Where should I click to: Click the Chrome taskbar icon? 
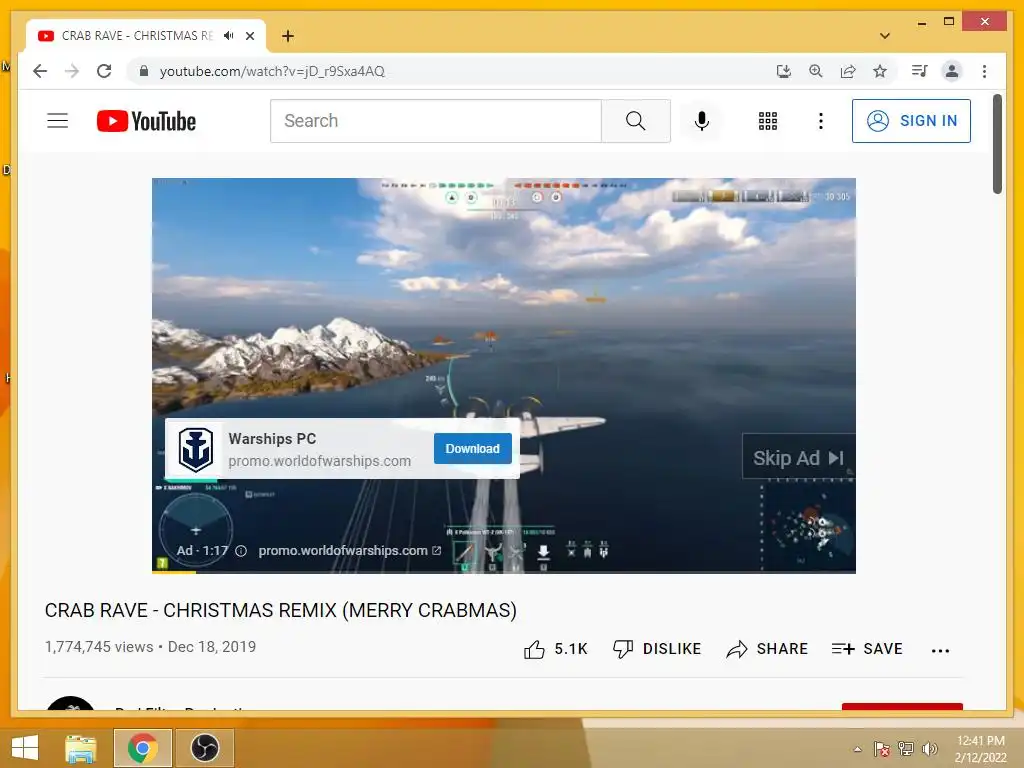click(x=143, y=748)
